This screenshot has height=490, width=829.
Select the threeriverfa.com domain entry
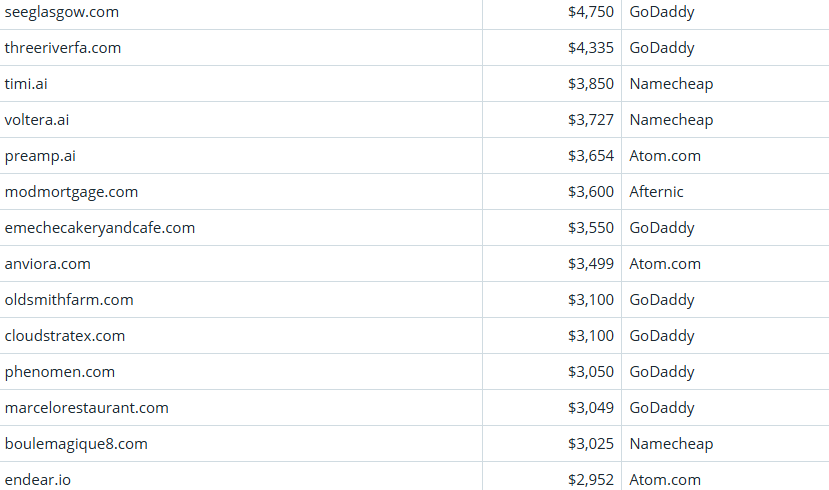pyautogui.click(x=63, y=48)
